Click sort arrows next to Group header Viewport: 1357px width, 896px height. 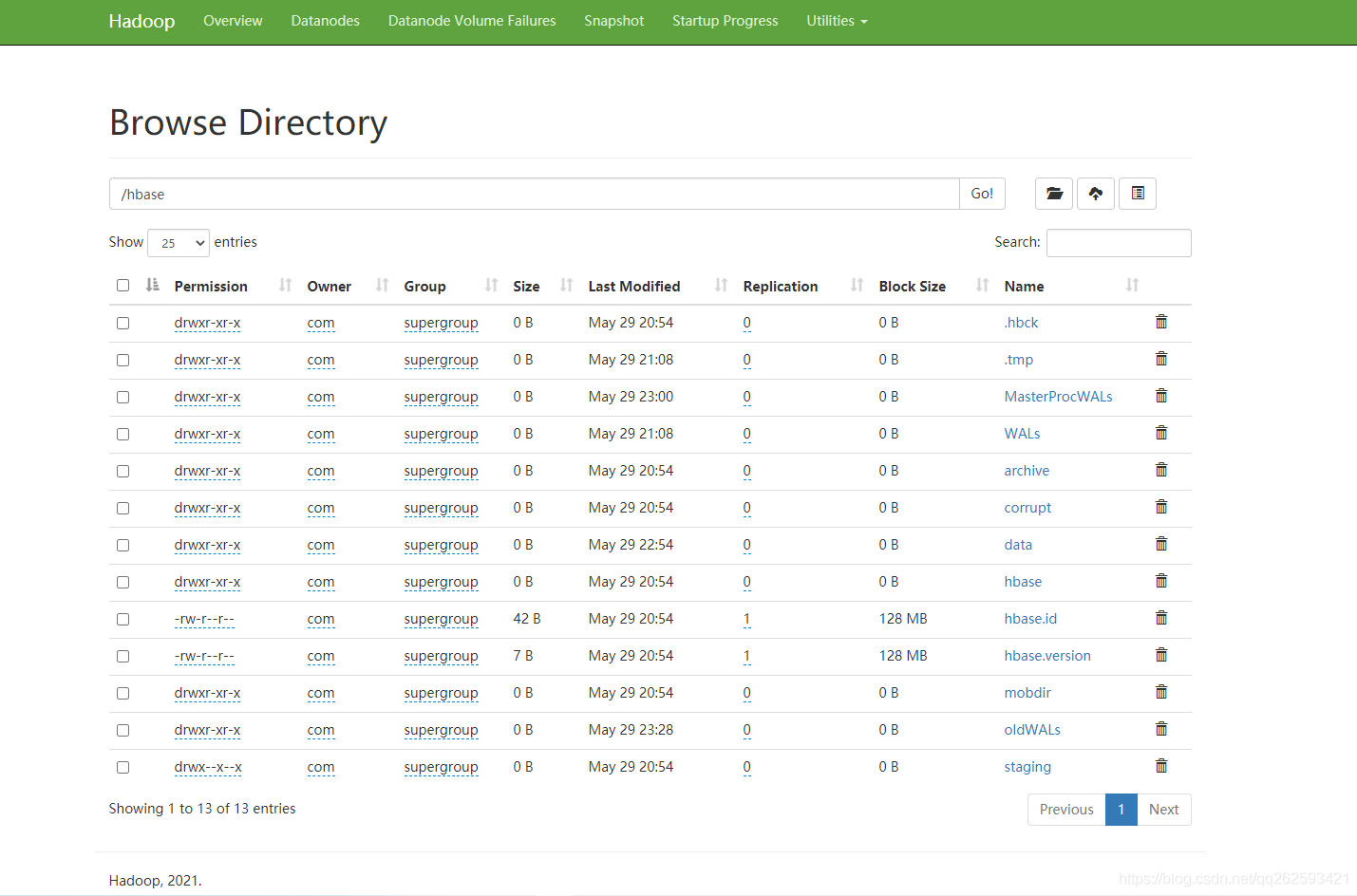tap(491, 286)
